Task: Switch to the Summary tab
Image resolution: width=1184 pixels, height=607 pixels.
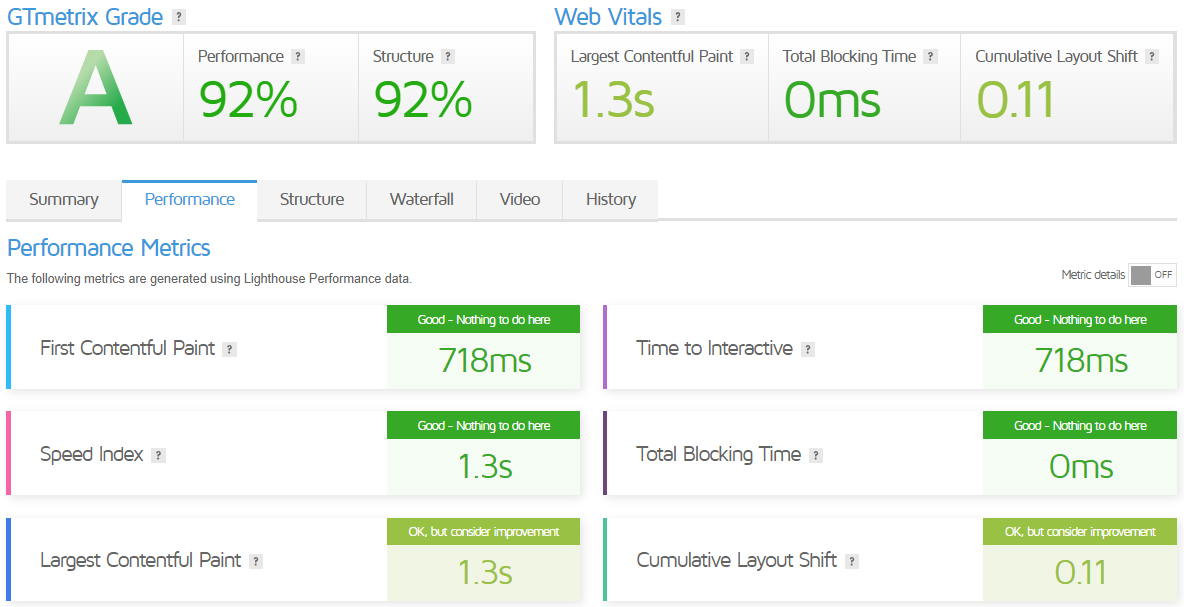Action: point(63,200)
